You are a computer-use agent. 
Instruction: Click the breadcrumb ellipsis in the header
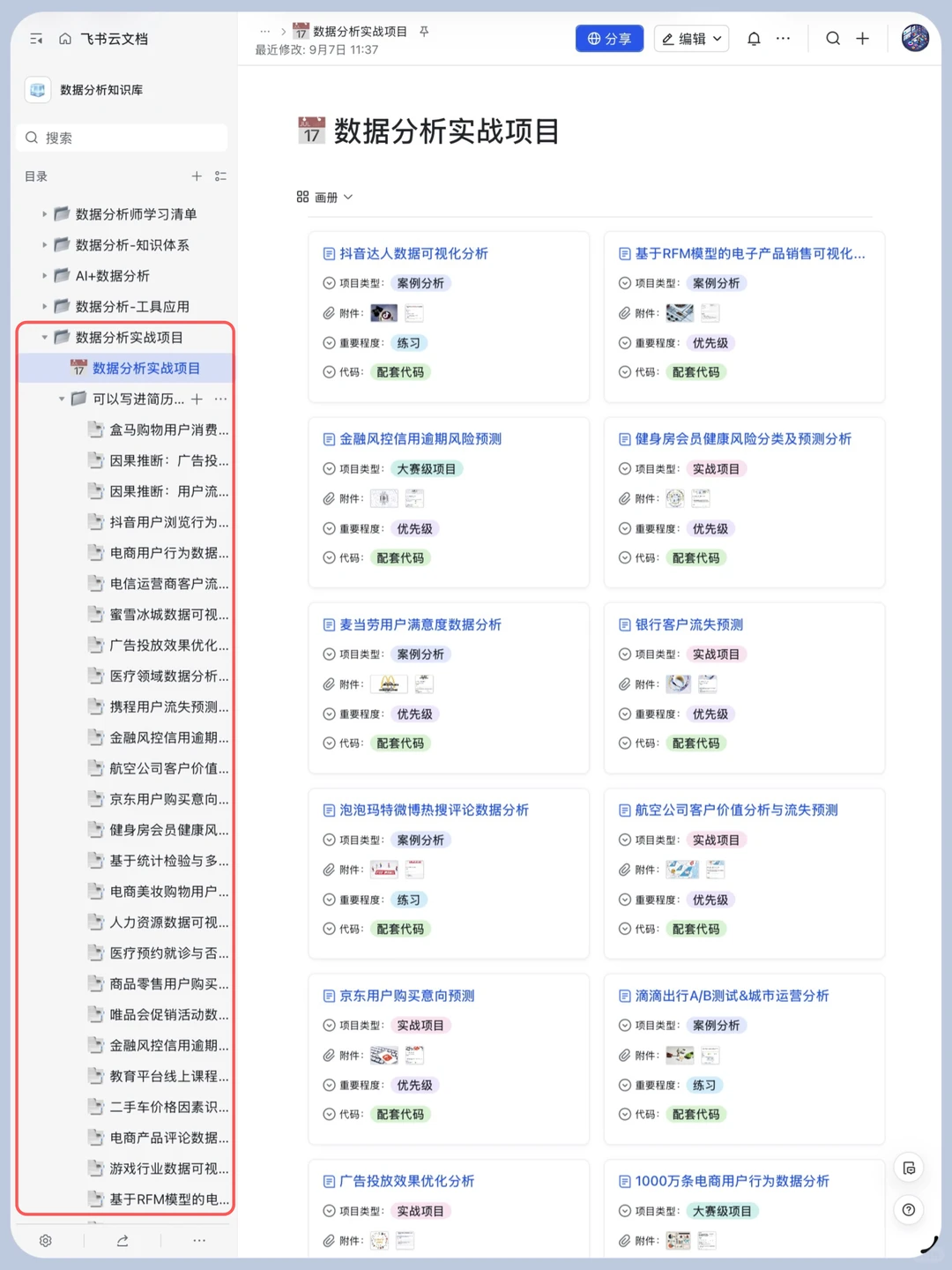(264, 31)
